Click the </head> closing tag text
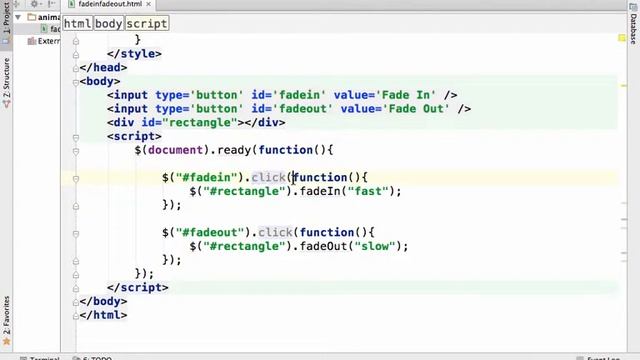 click(x=103, y=68)
